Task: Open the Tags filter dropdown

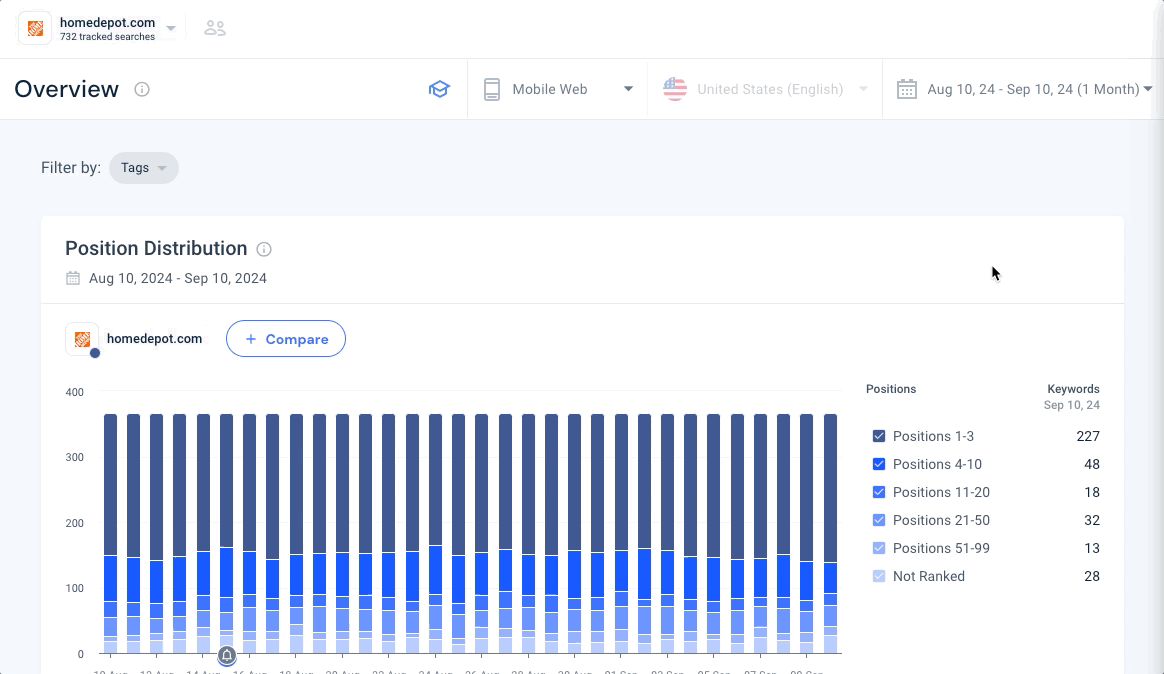Action: (x=144, y=168)
